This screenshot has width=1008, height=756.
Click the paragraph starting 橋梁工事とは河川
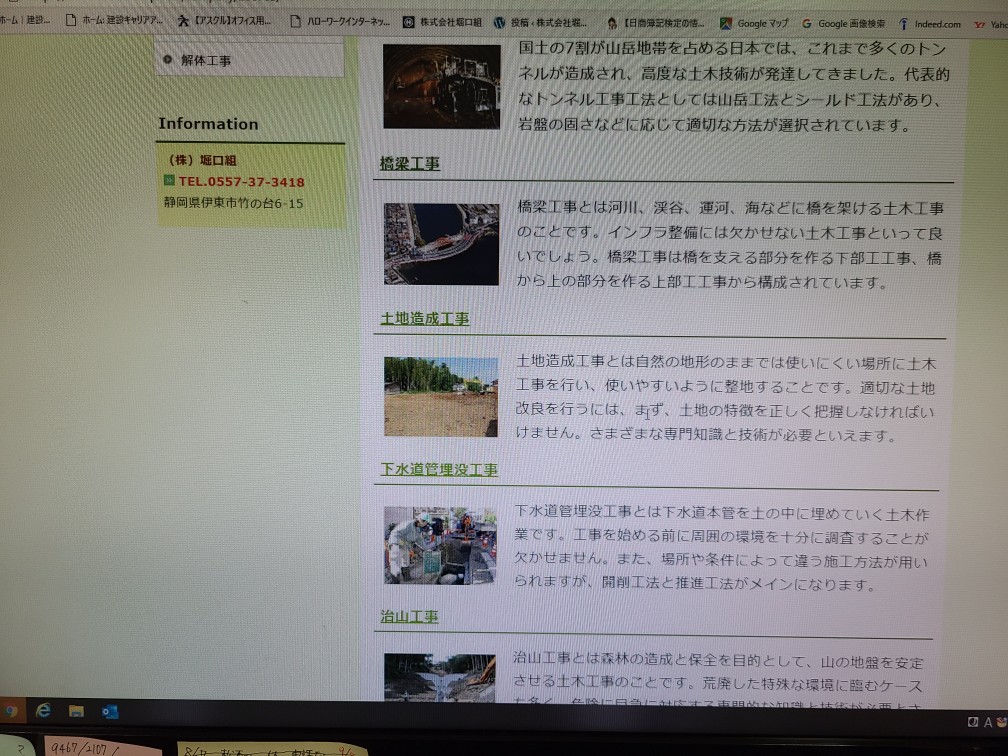pyautogui.click(x=730, y=245)
